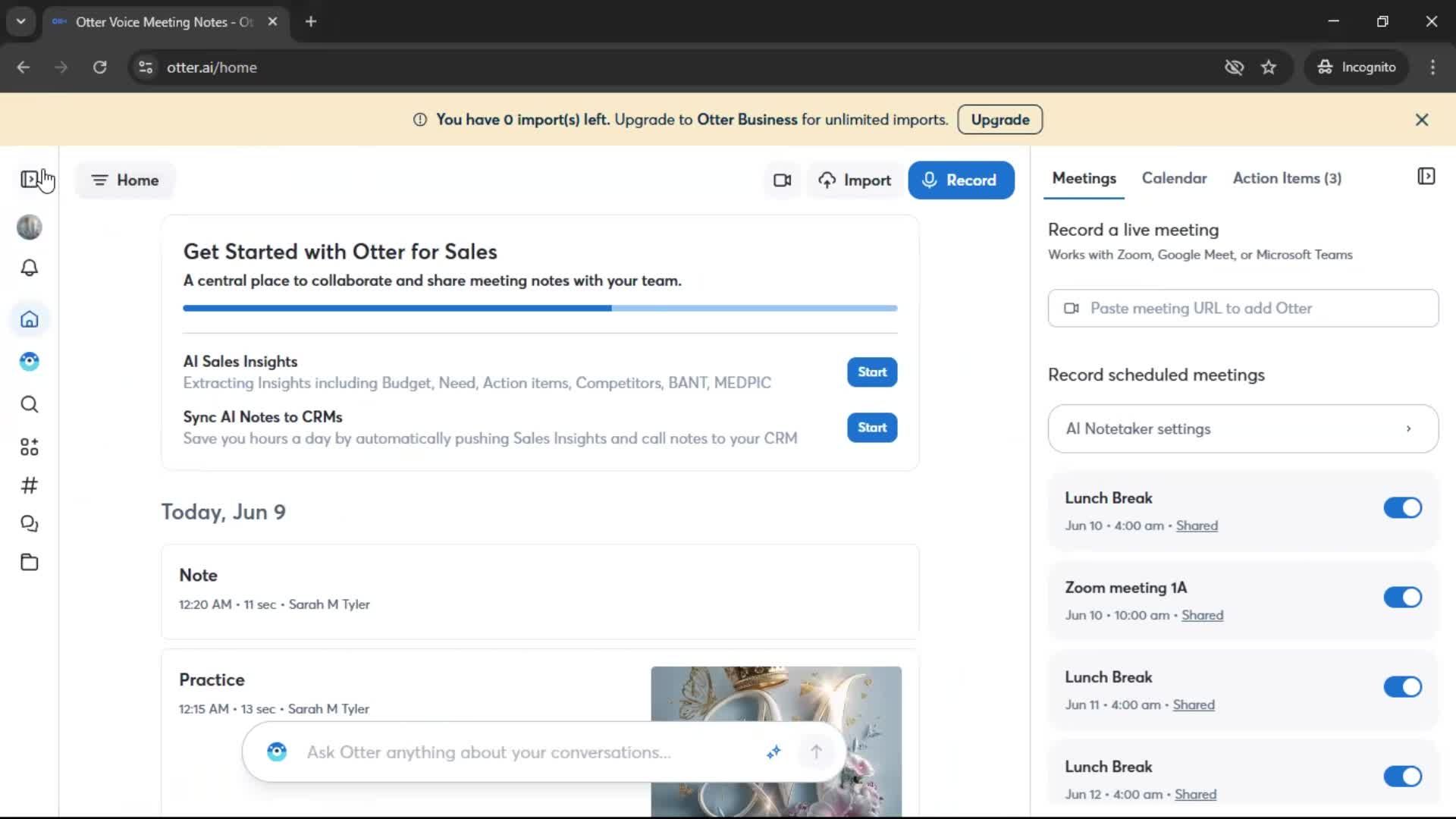Screen dimensions: 1456x819
Task: Go to Home via sidebar house icon
Action: coord(29,319)
